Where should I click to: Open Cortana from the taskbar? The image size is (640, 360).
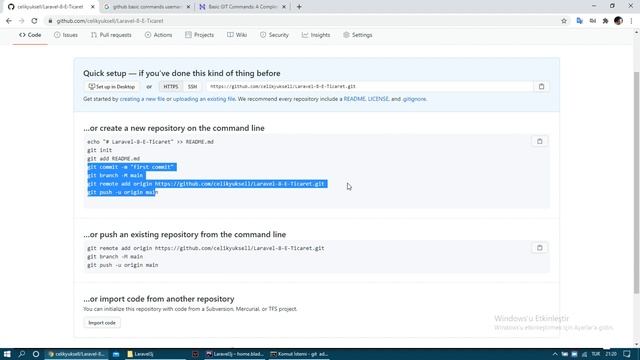36,354
